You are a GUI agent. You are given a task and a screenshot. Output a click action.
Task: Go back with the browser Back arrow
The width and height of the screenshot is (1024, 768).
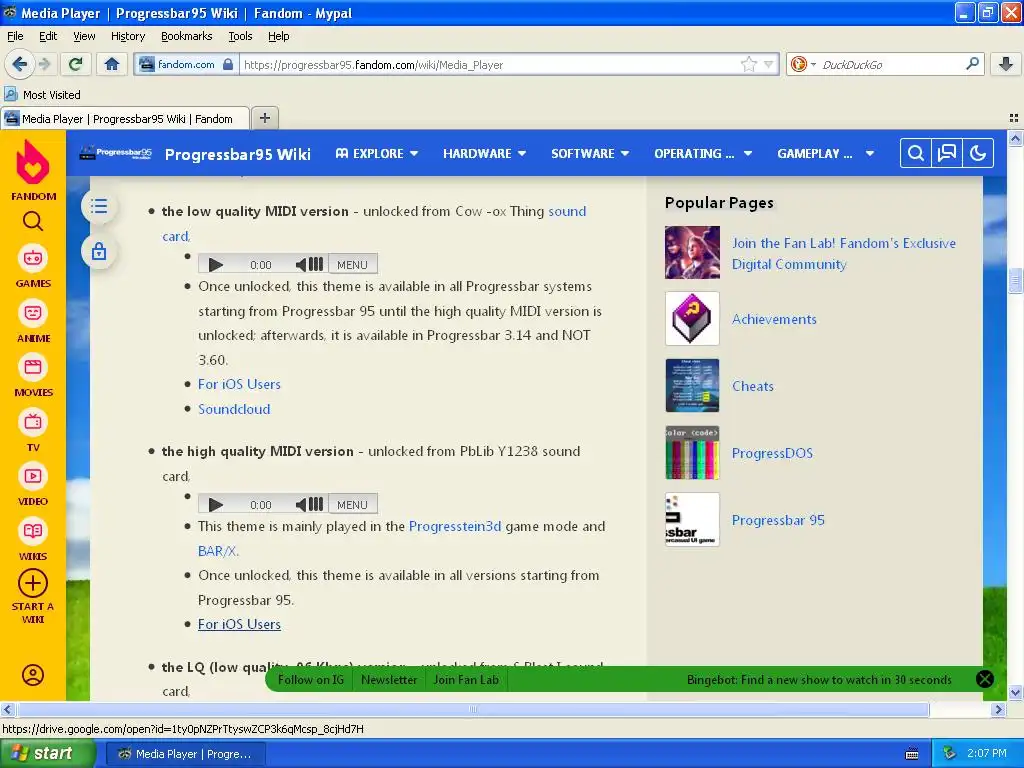19,64
